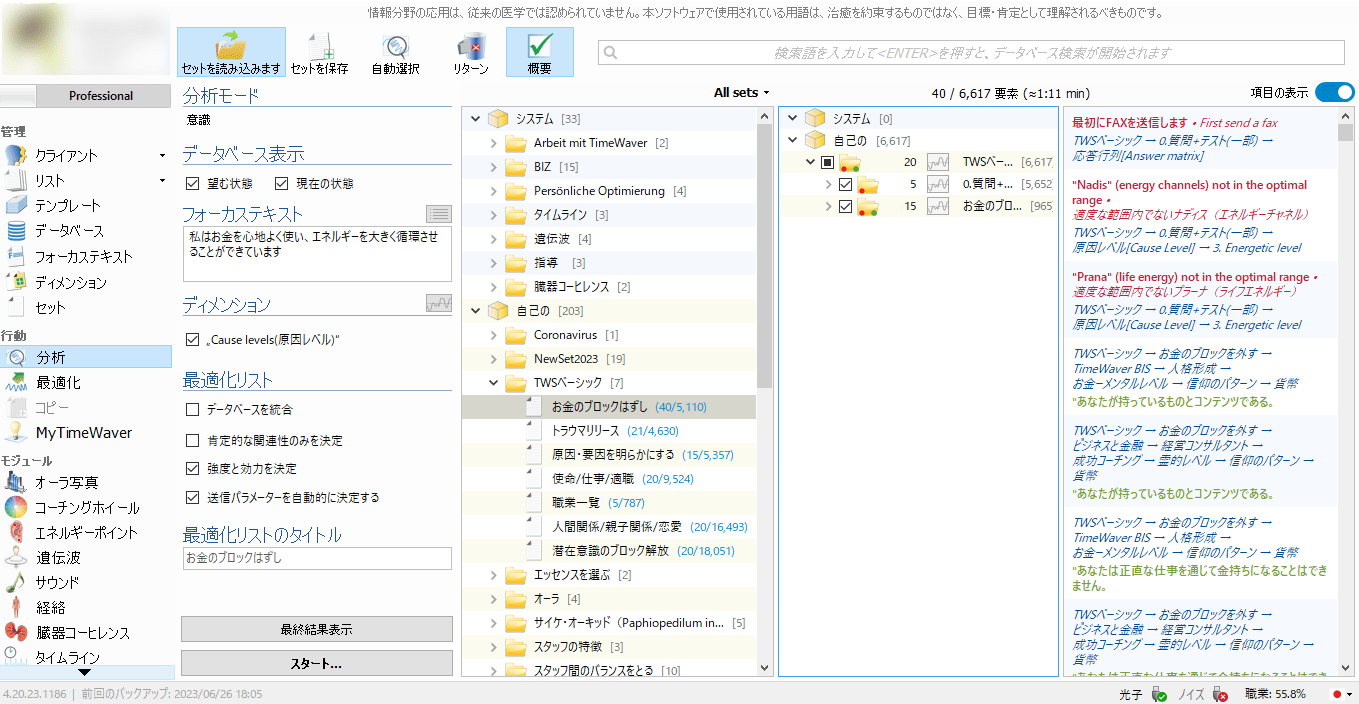
Task: Click the ノイズ status indicator
Action: (x=1203, y=693)
